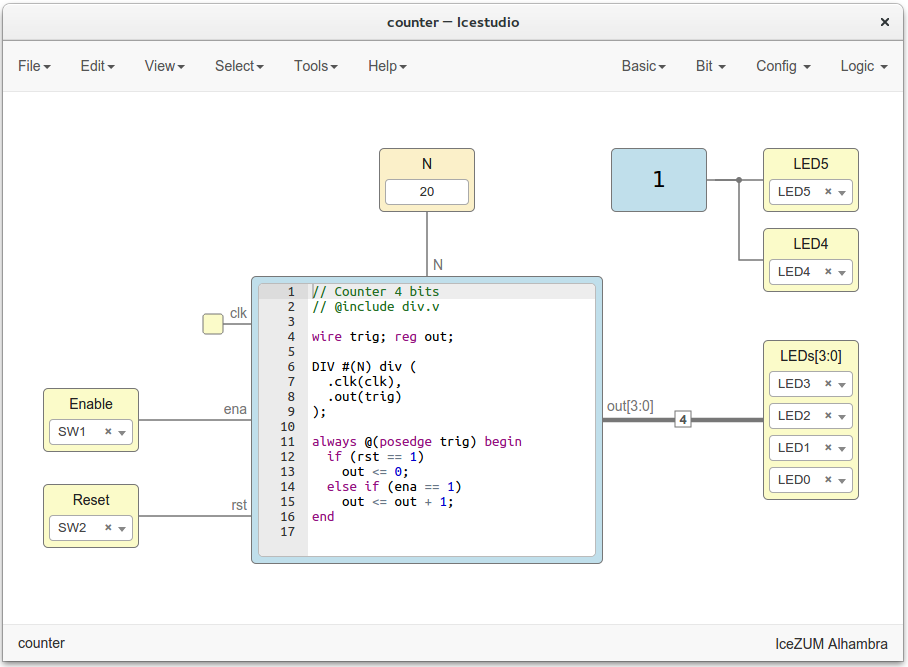This screenshot has height=667, width=908.
Task: Select the small clk input block
Action: pos(213,324)
